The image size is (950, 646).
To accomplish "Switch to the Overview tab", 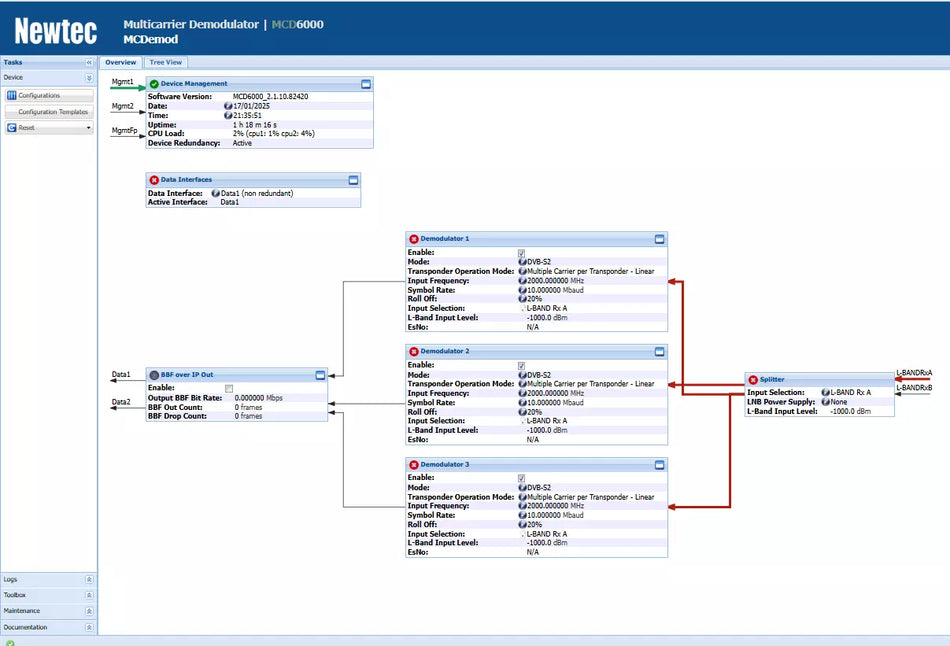I will [121, 62].
